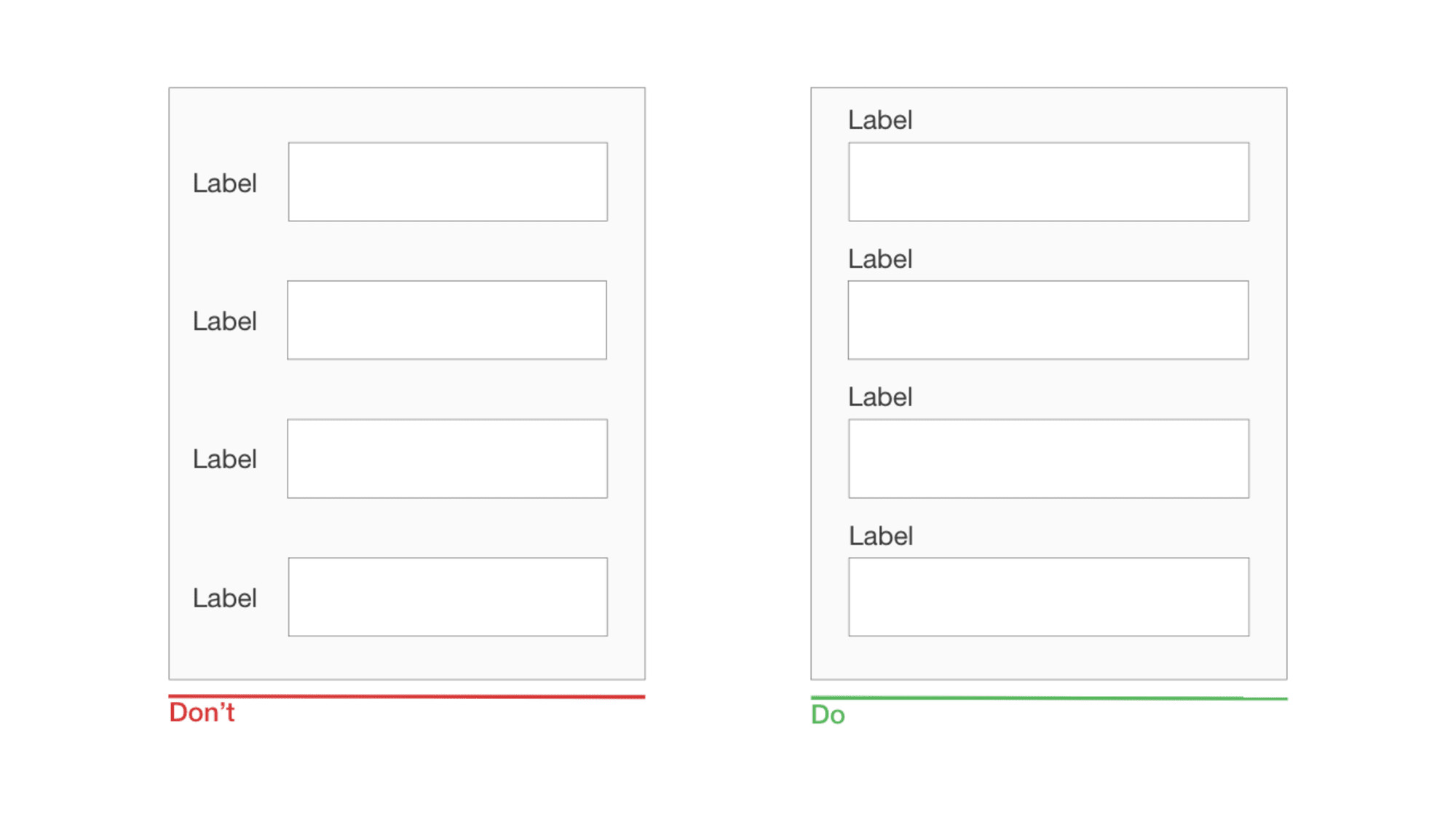Click the second top-aligned Label in the Do form
The image size is (1456, 814).
pos(880,259)
